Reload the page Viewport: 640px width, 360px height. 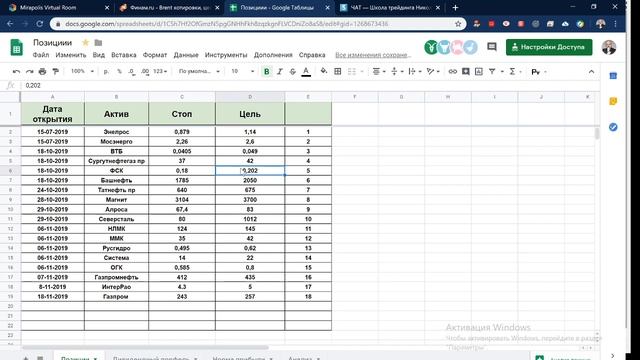point(40,24)
